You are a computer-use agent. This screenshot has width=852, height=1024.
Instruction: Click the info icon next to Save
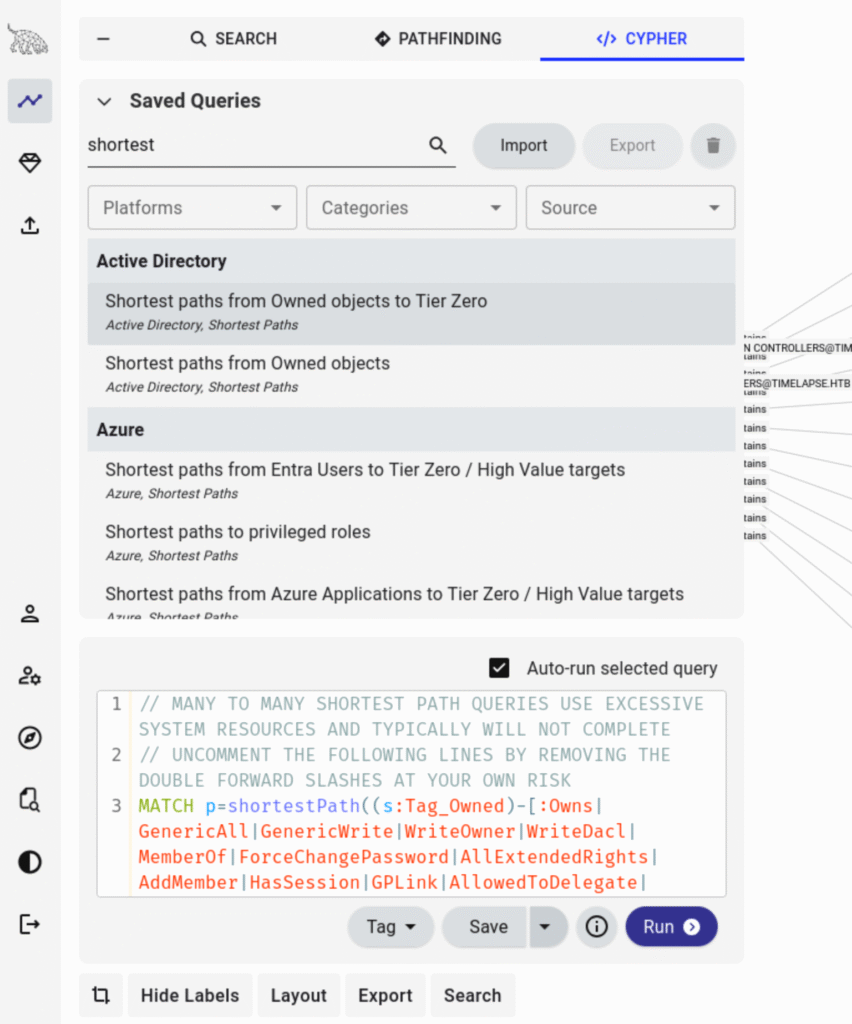597,927
